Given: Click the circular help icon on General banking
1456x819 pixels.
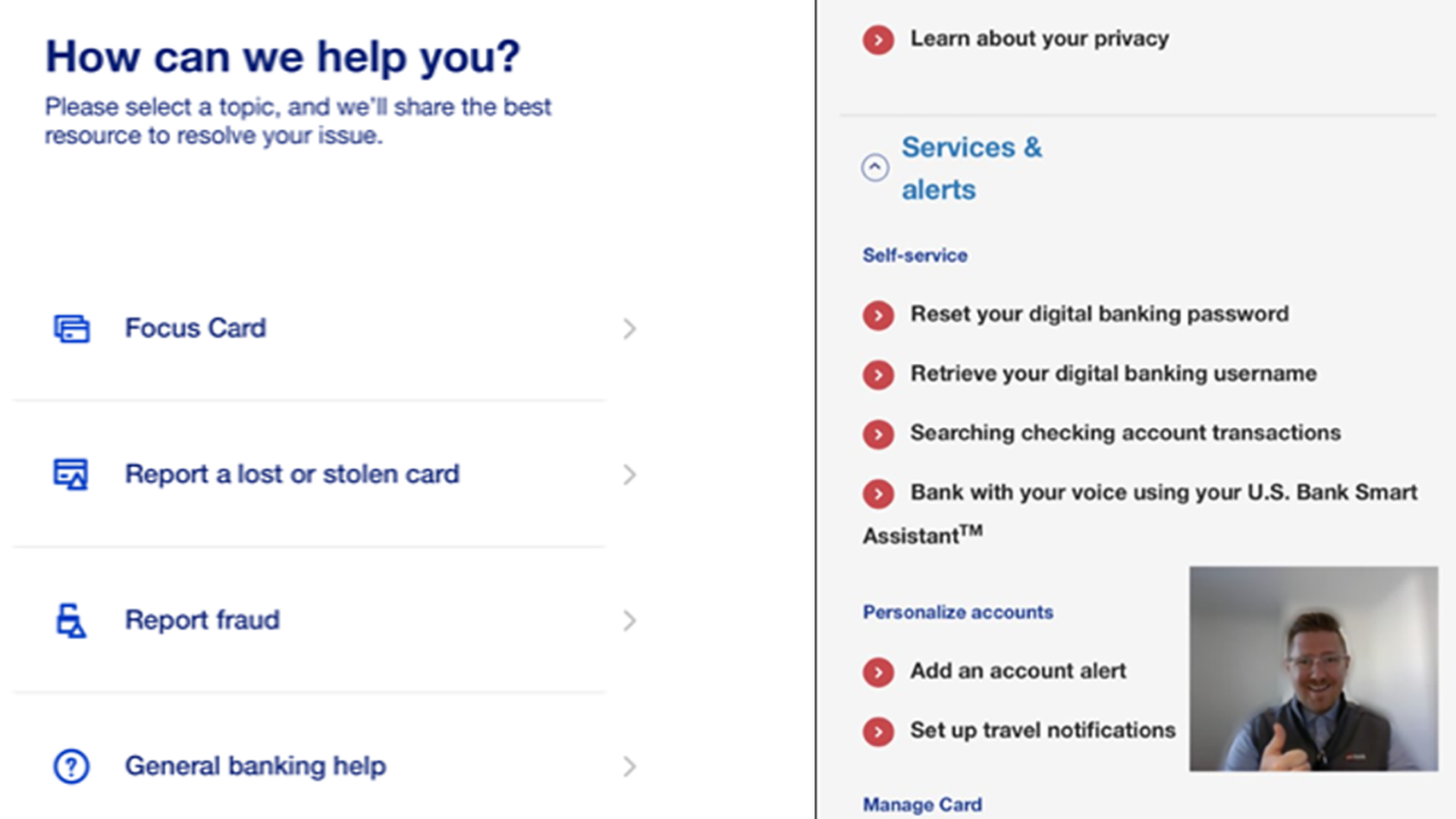Looking at the screenshot, I should coord(70,765).
